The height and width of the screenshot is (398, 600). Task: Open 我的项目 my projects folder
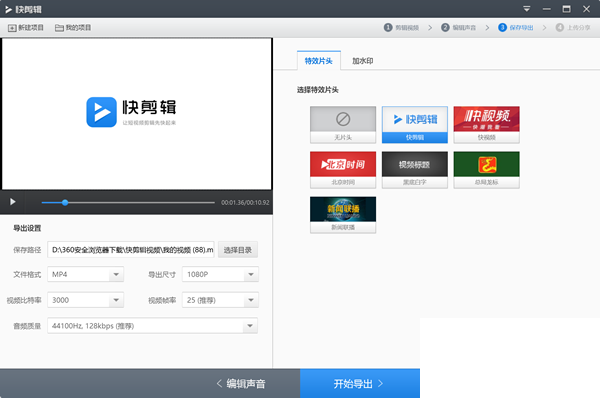click(x=73, y=28)
